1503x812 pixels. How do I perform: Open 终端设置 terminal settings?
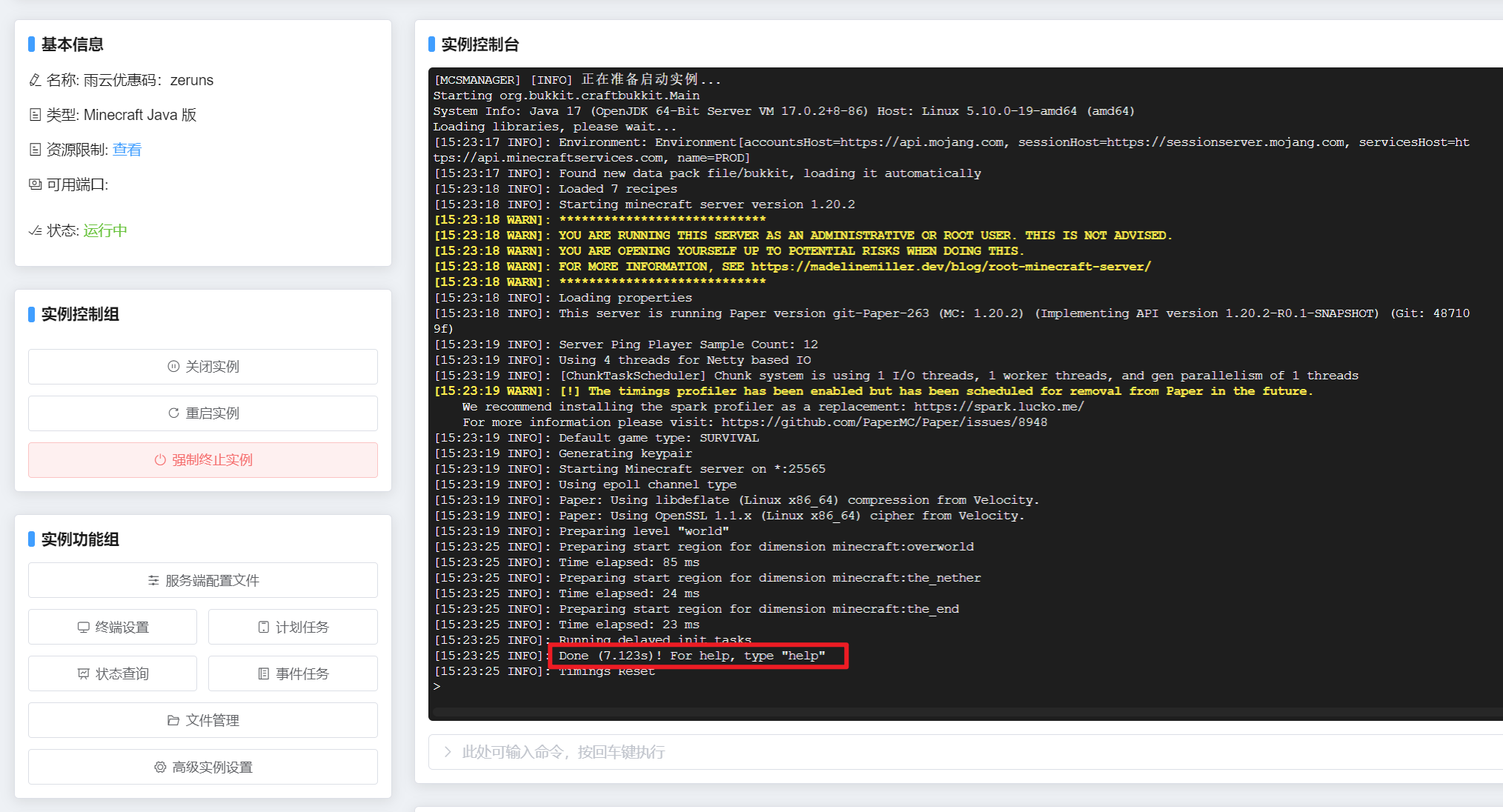pyautogui.click(x=113, y=627)
